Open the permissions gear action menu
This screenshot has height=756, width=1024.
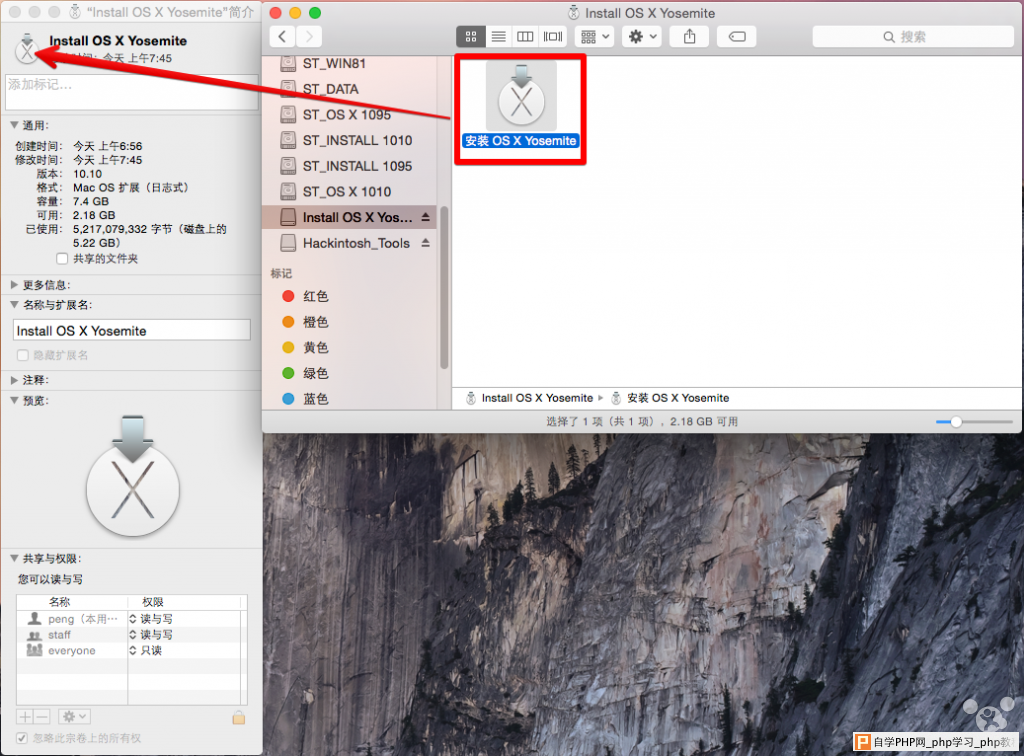(x=73, y=717)
